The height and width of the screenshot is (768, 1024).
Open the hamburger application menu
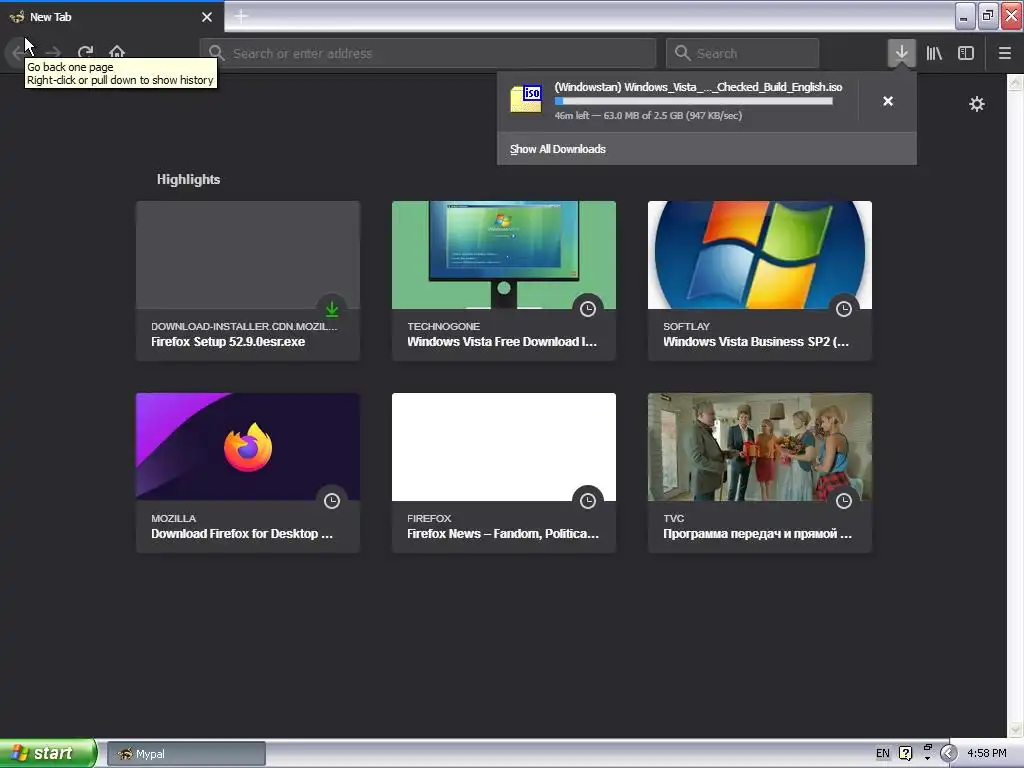tap(1004, 53)
